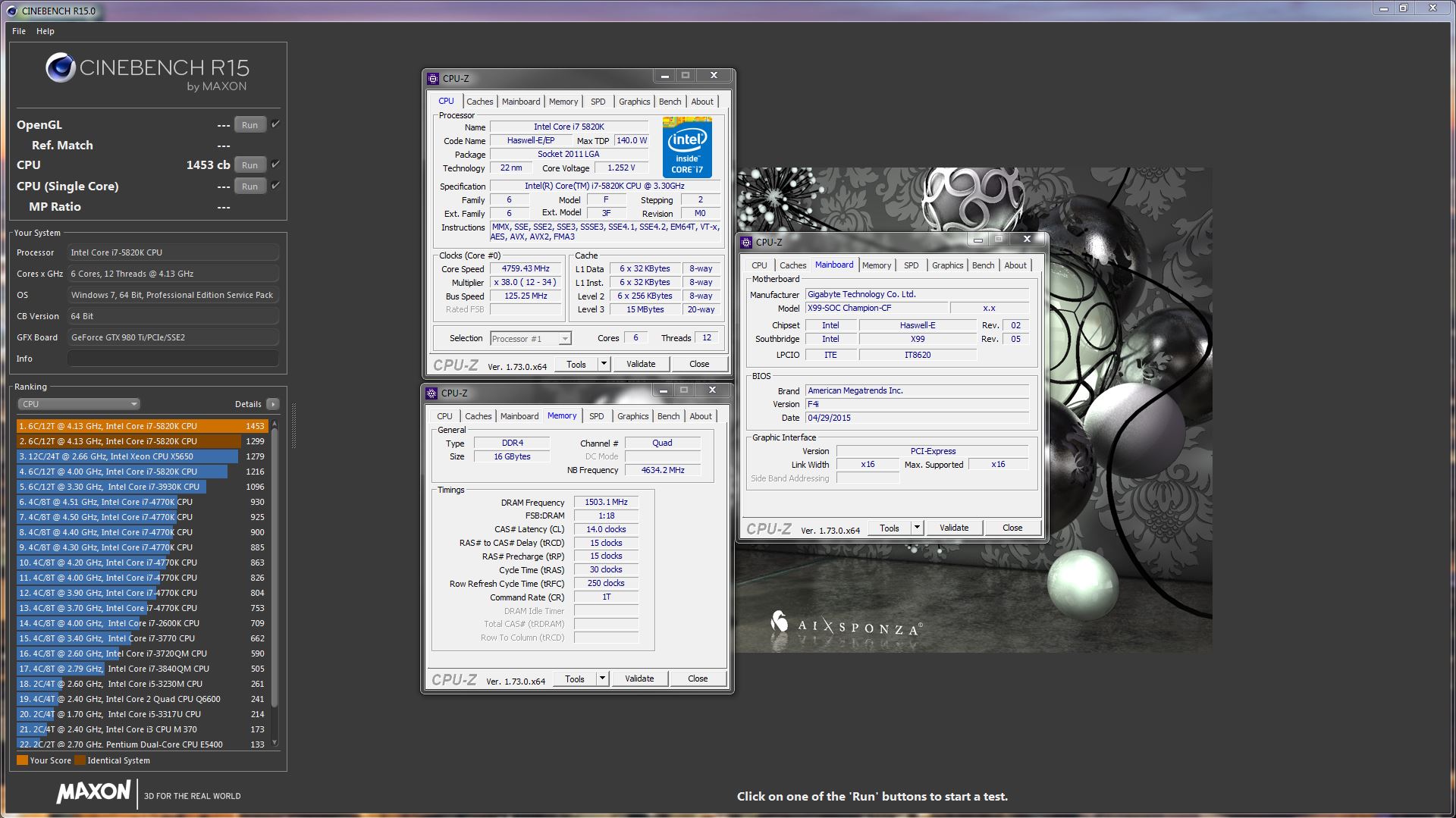Open Memory tab in Mainboard window
Image resolution: width=1456 pixels, height=818 pixels.
point(877,265)
